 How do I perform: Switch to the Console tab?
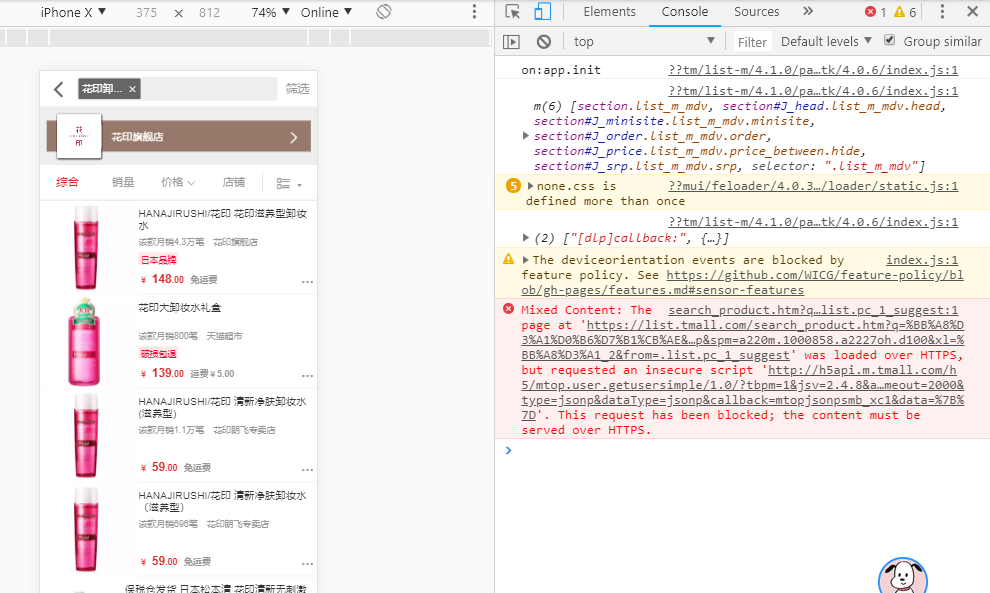pyautogui.click(x=684, y=11)
